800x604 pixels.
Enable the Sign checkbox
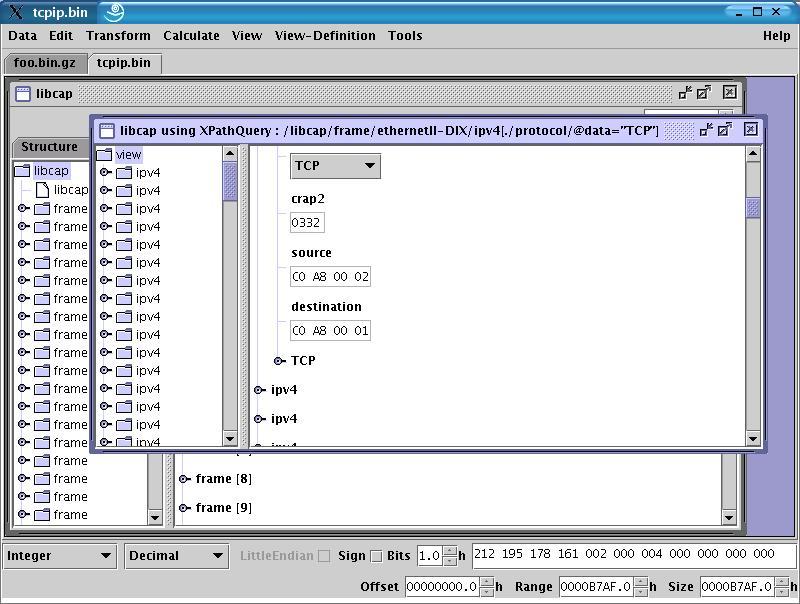(x=376, y=556)
